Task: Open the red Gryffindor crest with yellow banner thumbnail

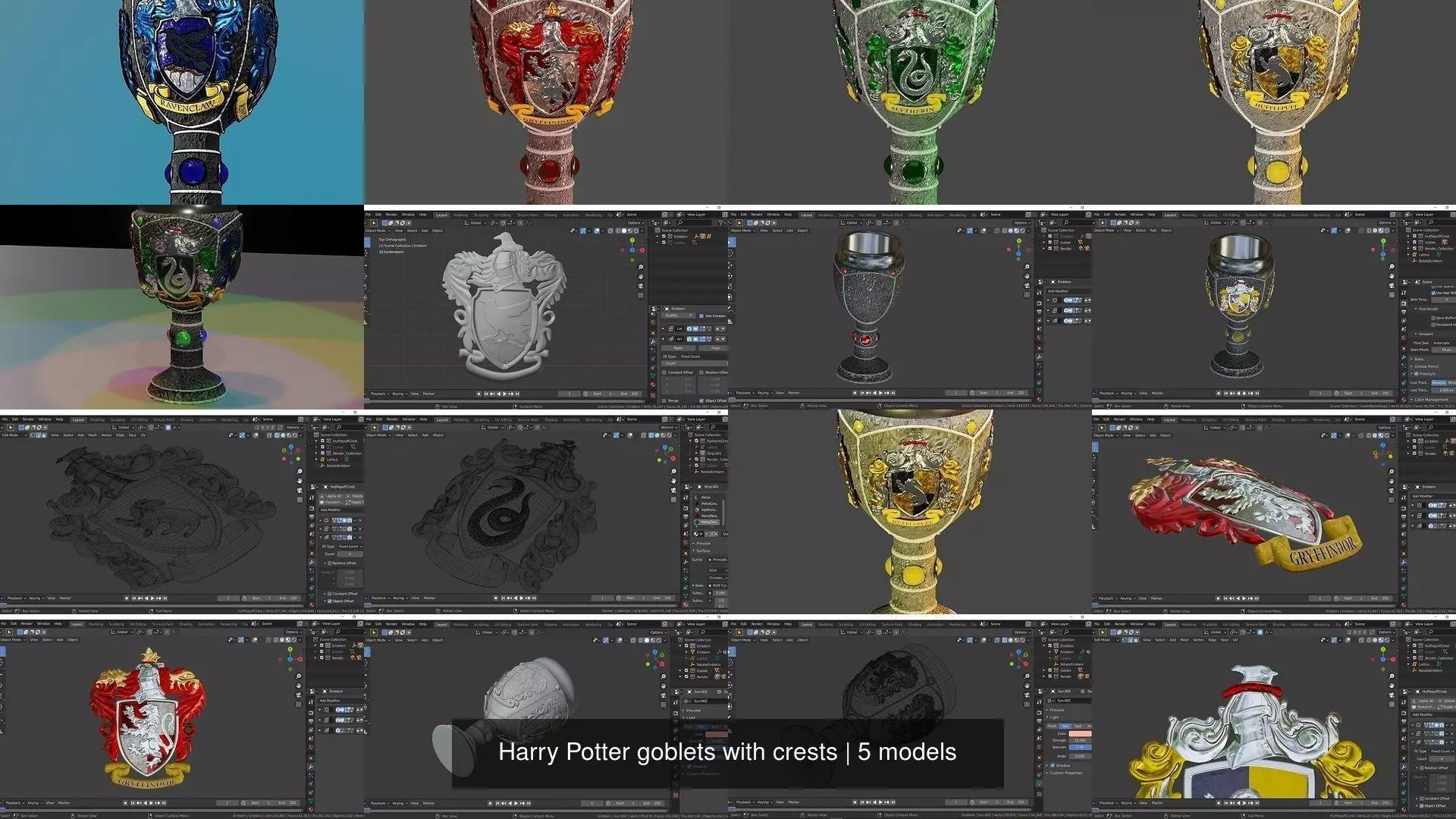Action: click(x=1274, y=512)
